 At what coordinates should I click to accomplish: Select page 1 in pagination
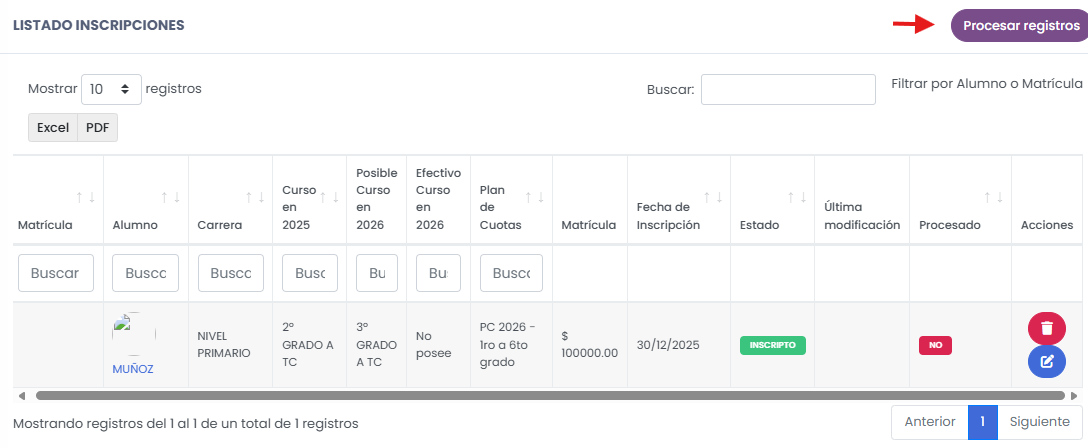982,422
